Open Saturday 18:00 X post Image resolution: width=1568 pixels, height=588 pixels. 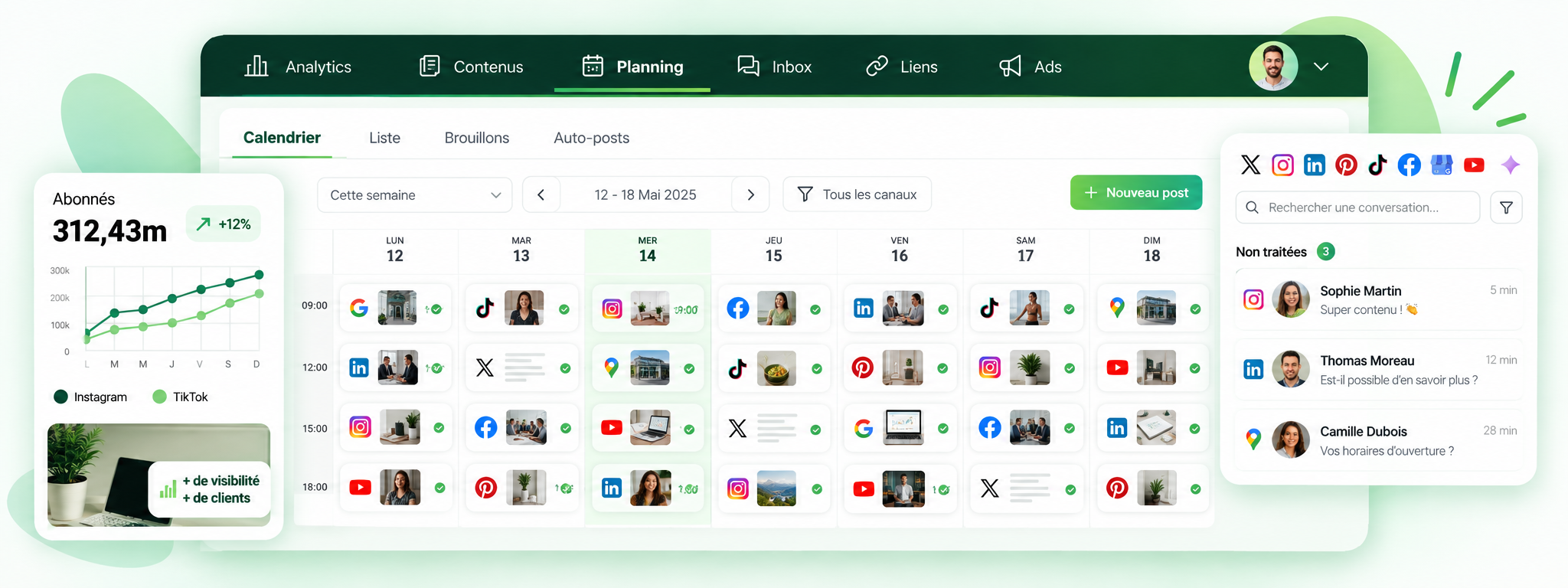1026,488
